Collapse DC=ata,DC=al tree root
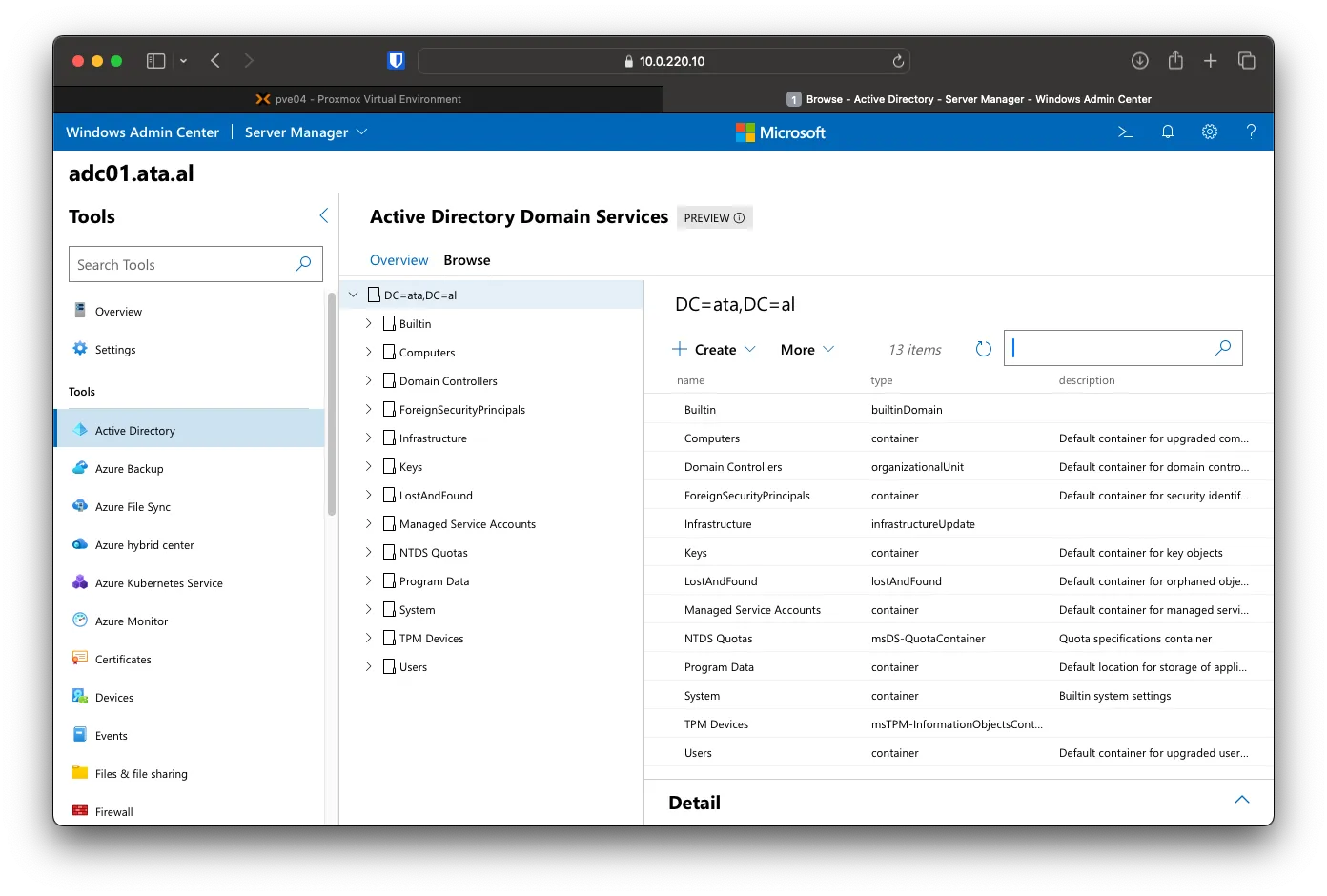The image size is (1327, 896). (x=354, y=295)
